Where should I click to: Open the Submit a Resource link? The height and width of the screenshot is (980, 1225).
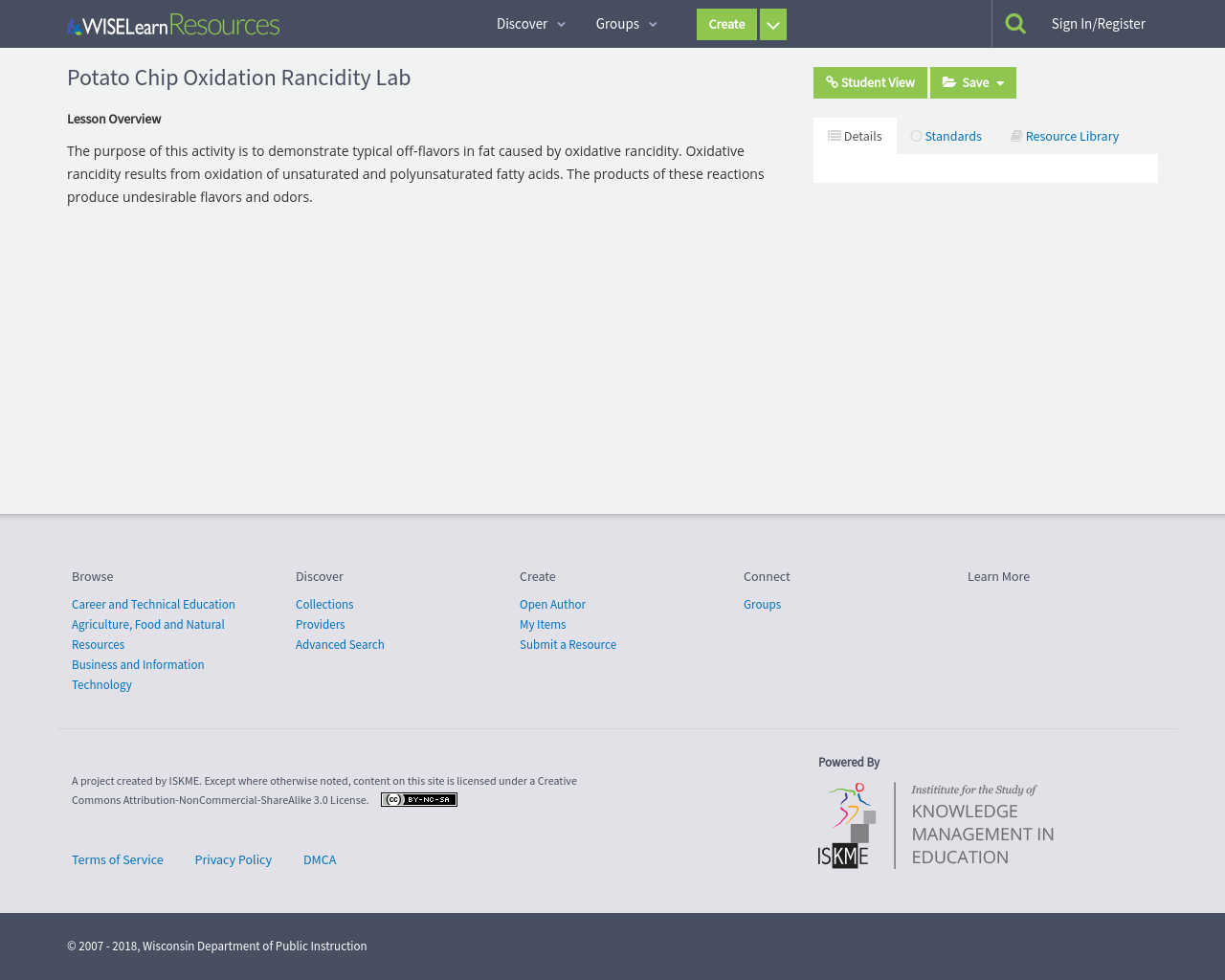coord(568,645)
